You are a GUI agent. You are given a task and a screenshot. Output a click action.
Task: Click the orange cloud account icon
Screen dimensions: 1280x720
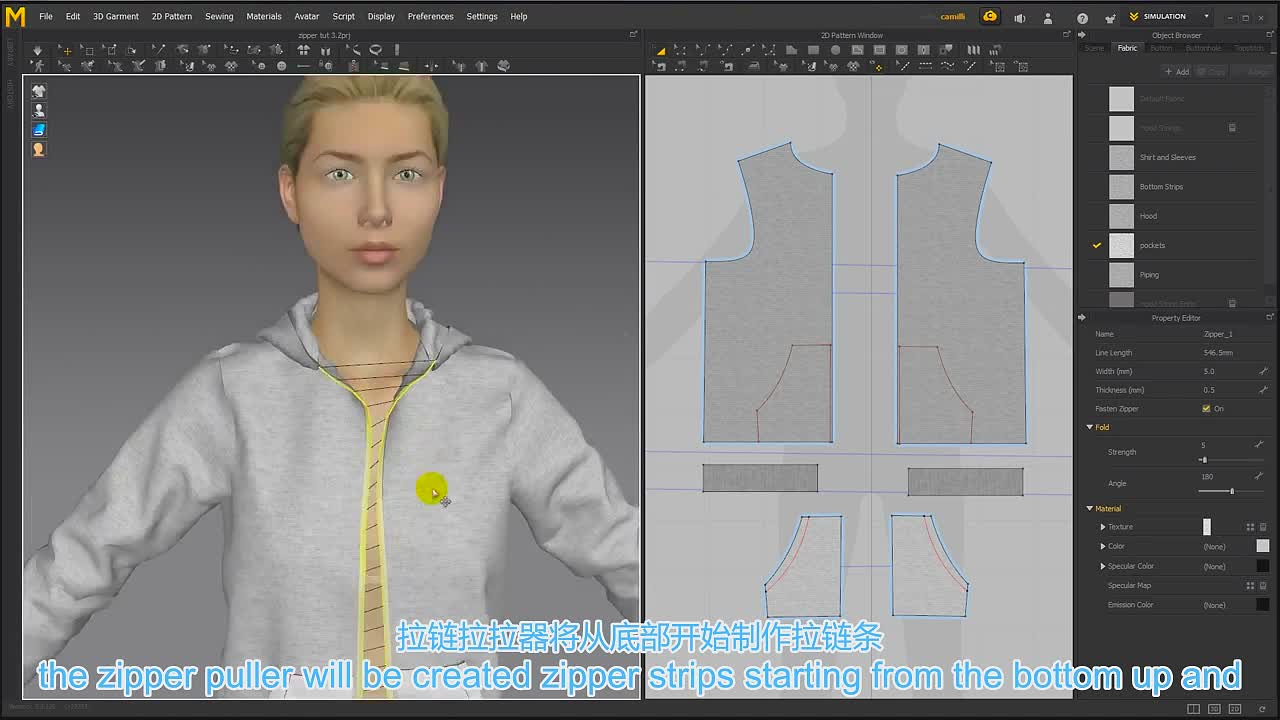click(x=990, y=16)
